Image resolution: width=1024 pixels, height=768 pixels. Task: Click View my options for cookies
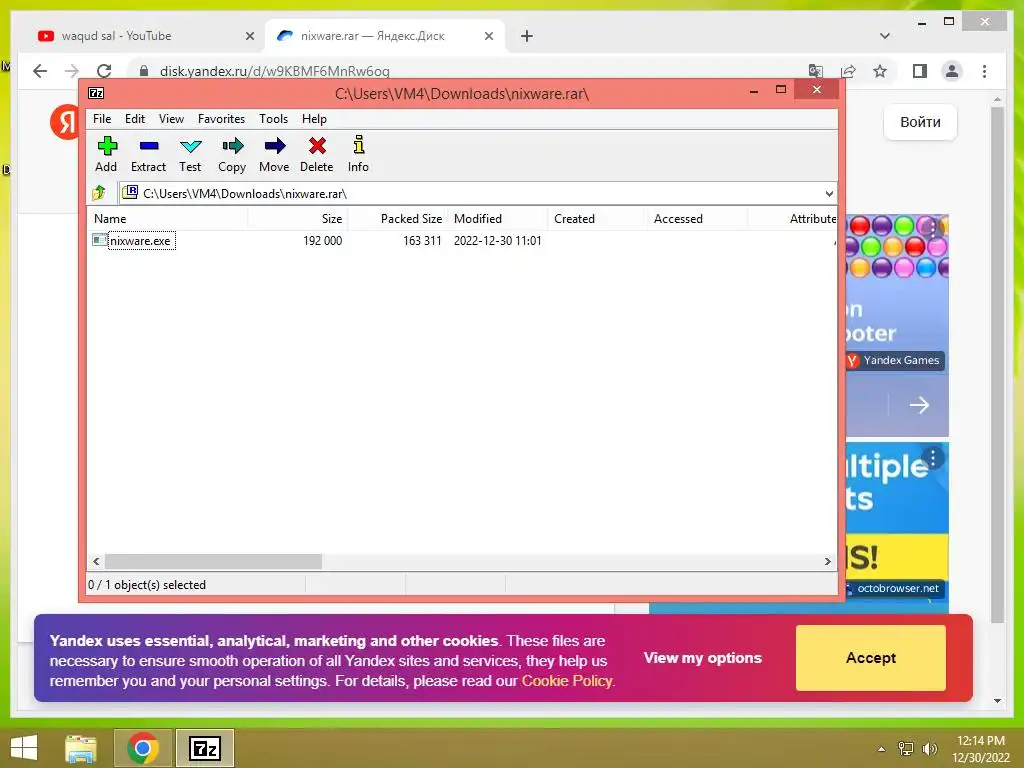(x=703, y=658)
